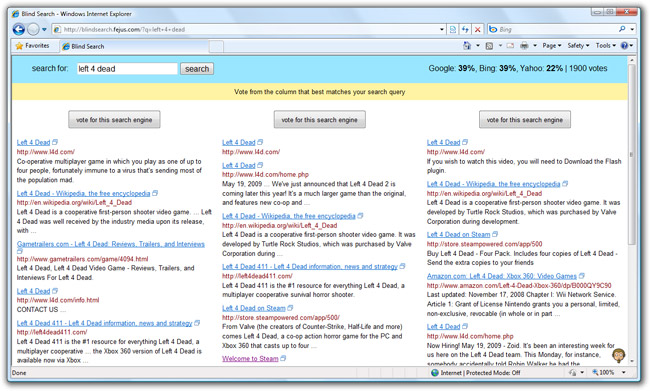The height and width of the screenshot is (391, 650).
Task: Refresh the page with the Refresh icon
Action: coord(465,29)
